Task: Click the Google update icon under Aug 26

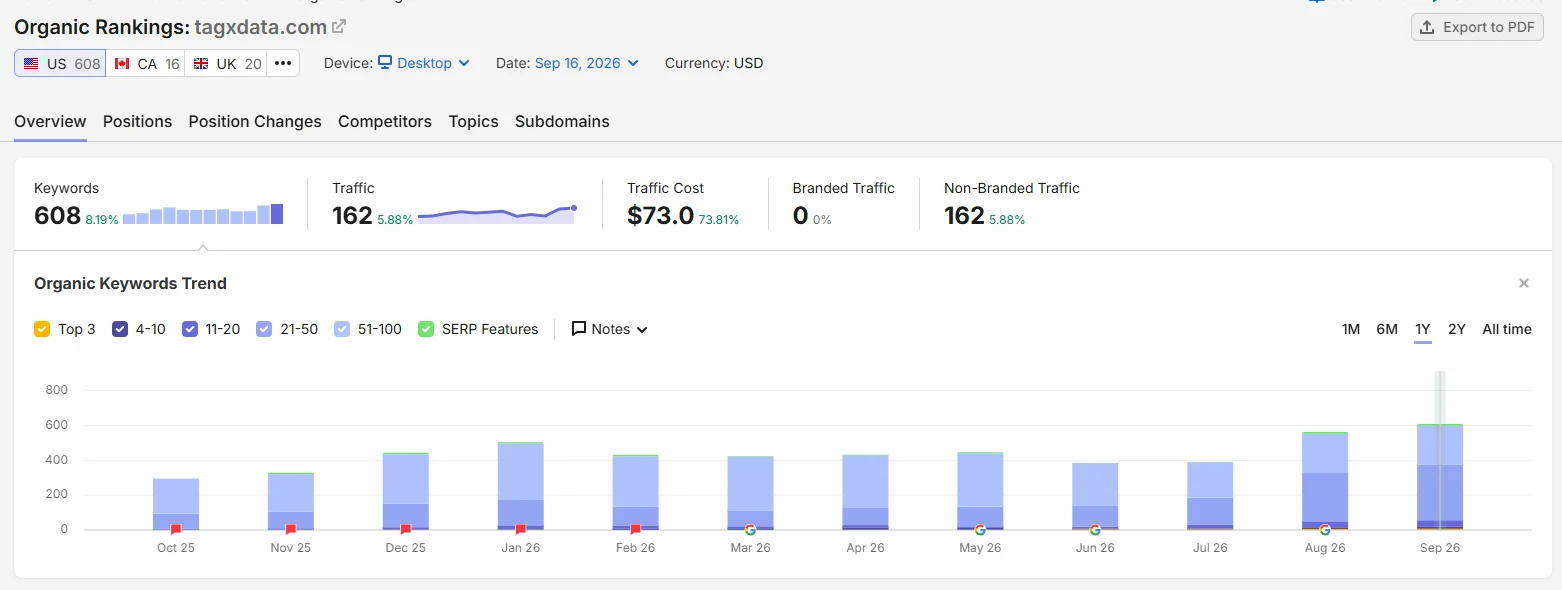Action: pos(1325,530)
